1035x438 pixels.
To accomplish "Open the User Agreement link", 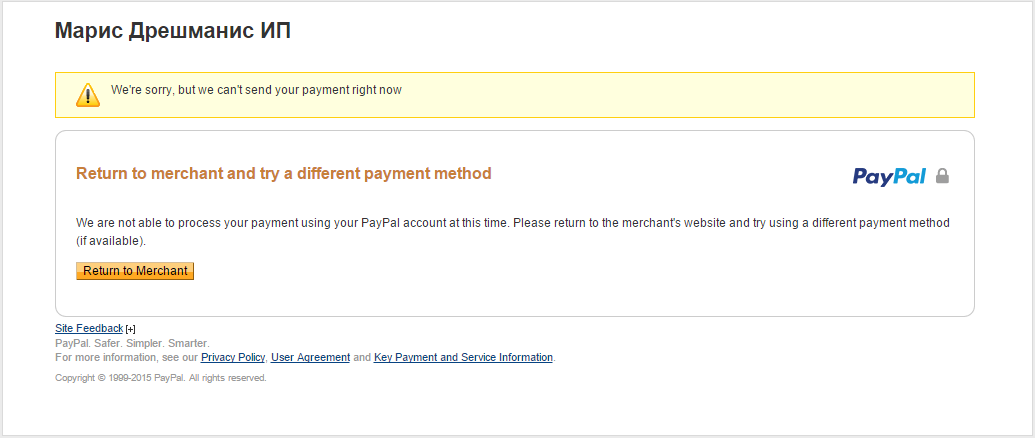I will point(310,358).
